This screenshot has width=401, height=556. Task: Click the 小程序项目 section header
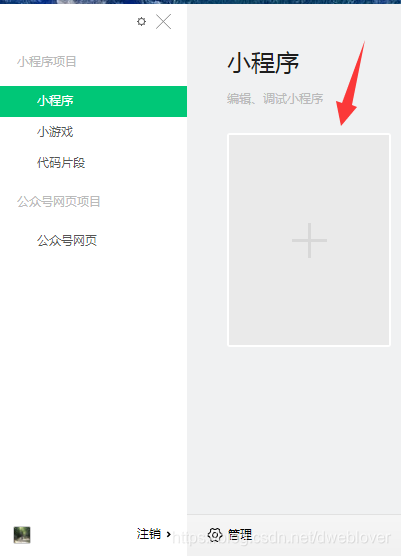point(46,62)
